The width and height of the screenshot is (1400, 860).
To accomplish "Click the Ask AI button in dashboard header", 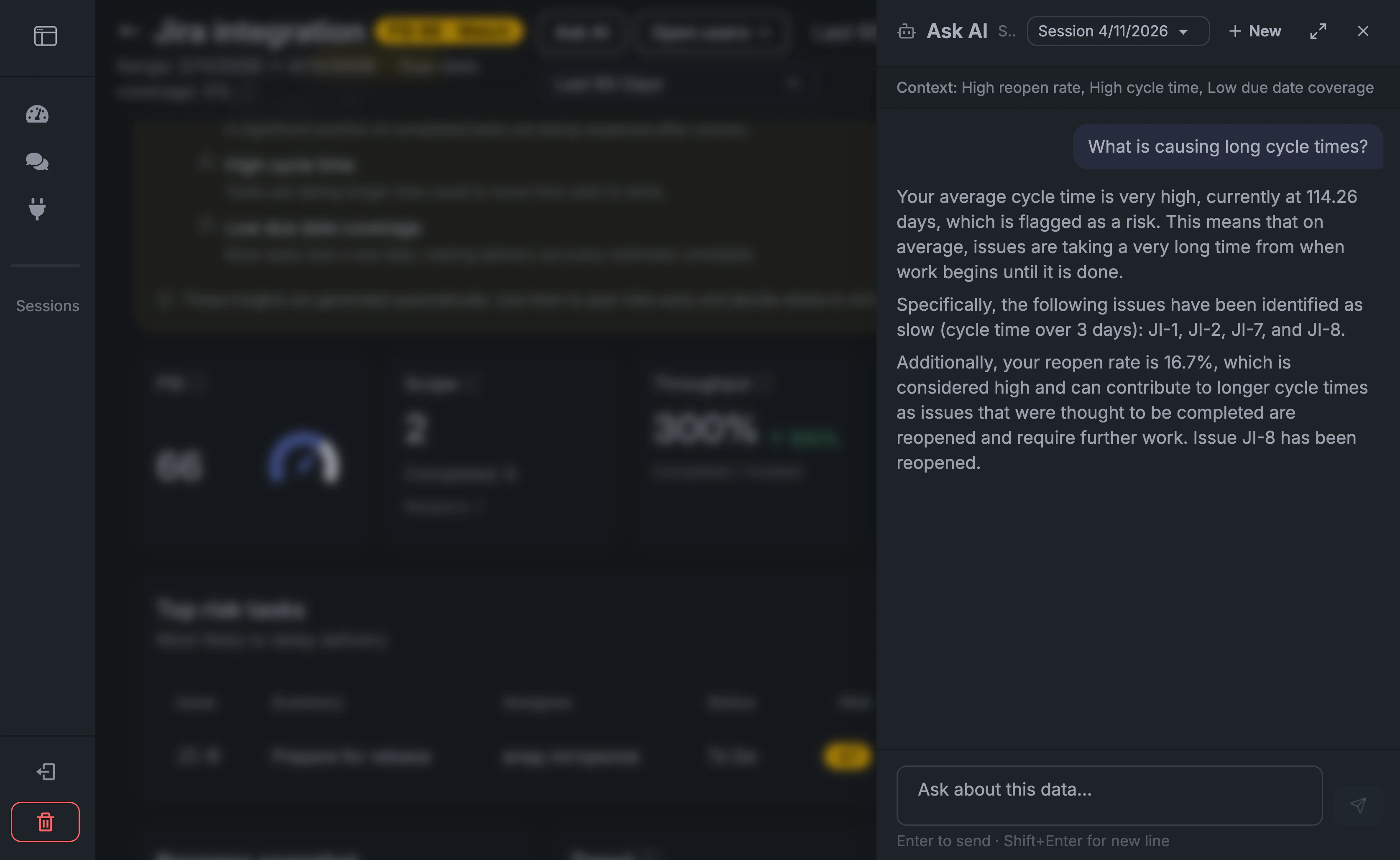I will [x=581, y=33].
